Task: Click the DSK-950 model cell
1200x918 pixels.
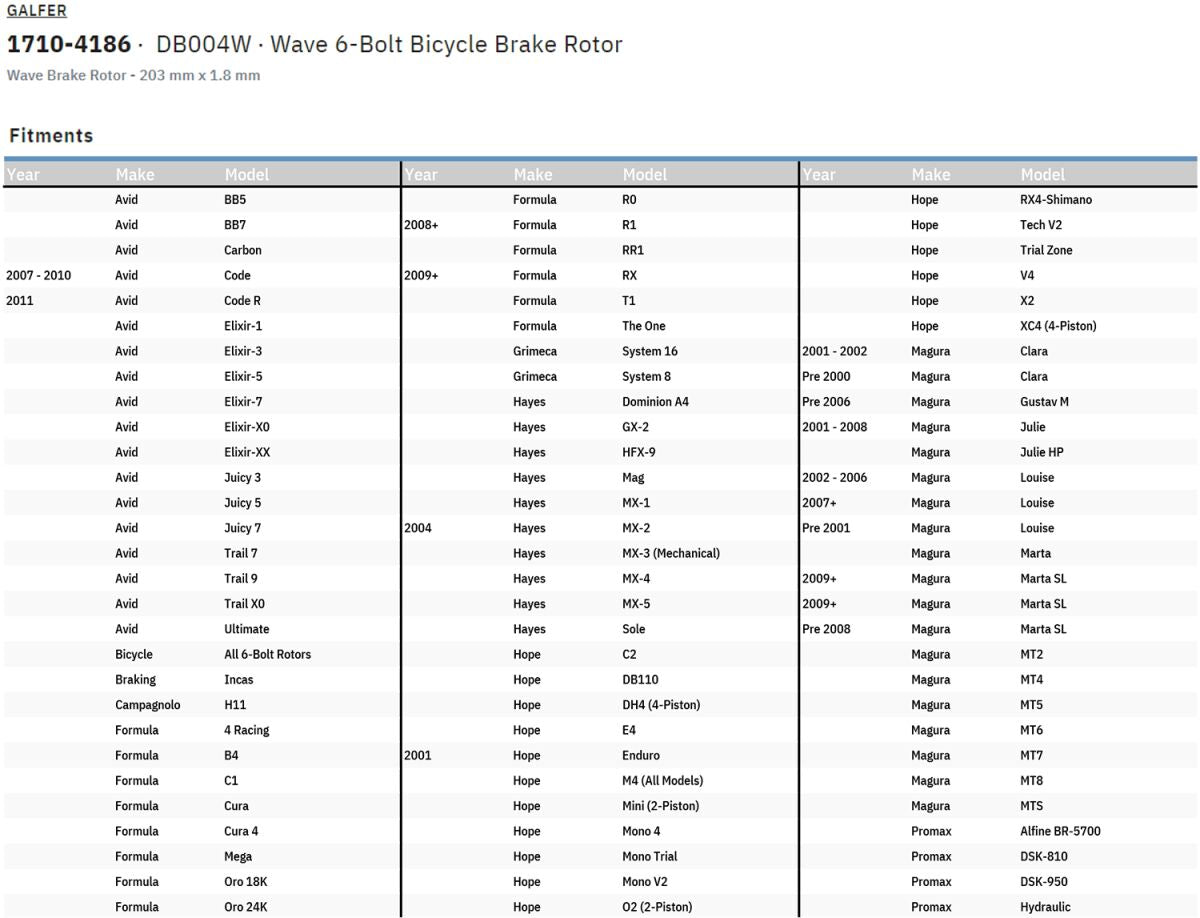Action: tap(1044, 882)
